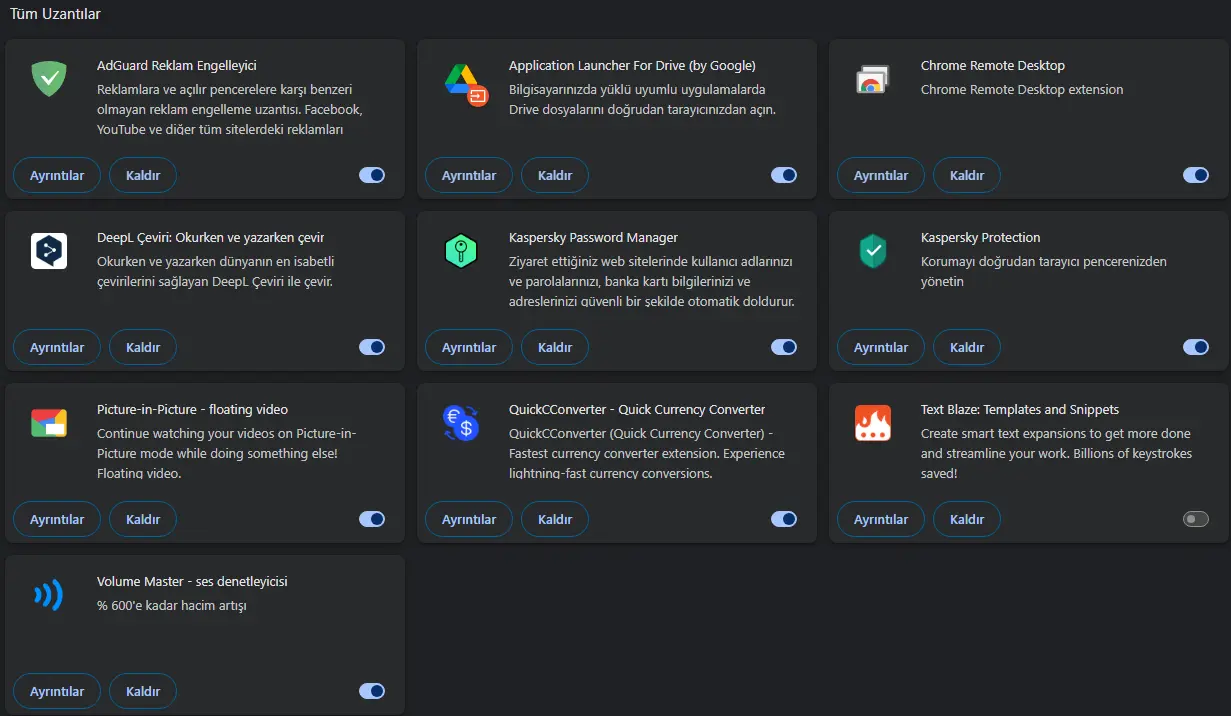
Task: Click the Kaspersky Password Manager key icon
Action: pyautogui.click(x=460, y=250)
